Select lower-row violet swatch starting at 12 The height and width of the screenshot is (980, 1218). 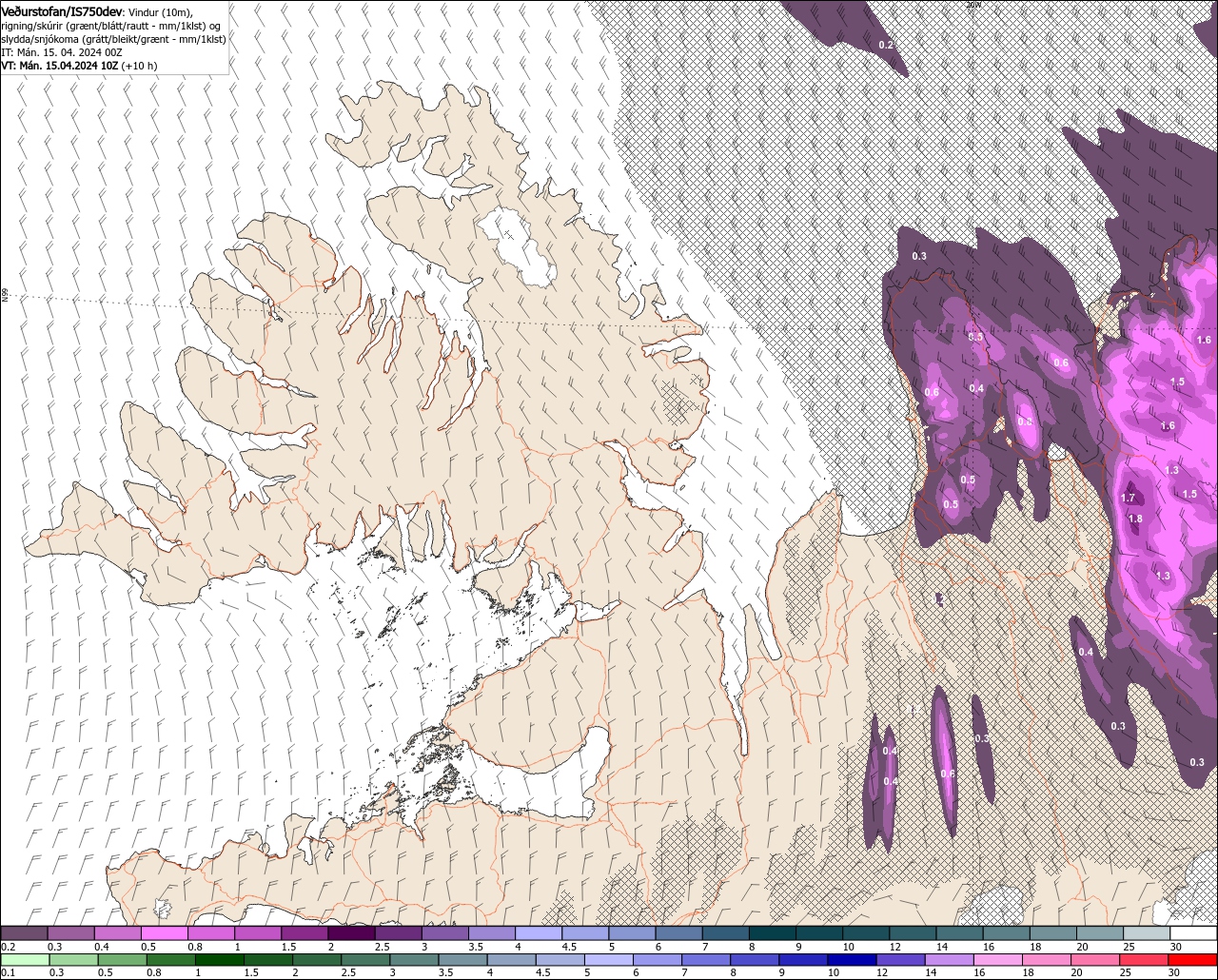901,960
